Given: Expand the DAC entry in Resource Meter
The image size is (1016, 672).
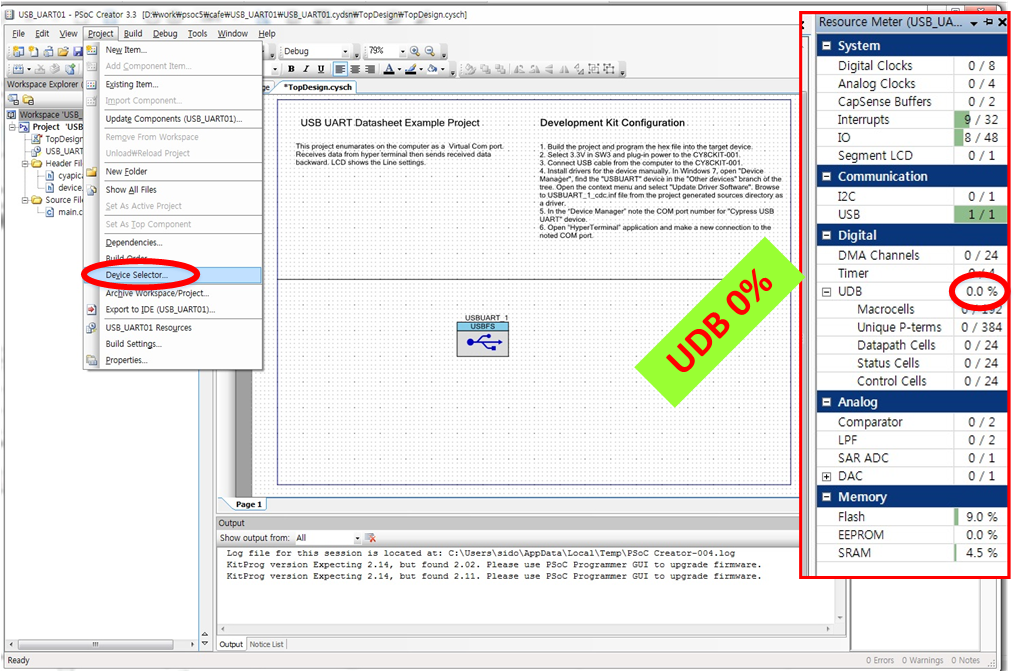Looking at the screenshot, I should (x=827, y=476).
